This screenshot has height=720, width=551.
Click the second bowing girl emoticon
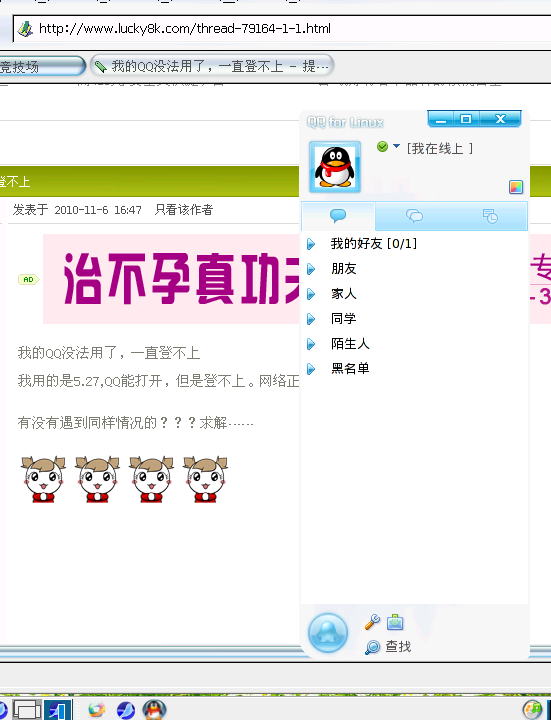[x=97, y=479]
